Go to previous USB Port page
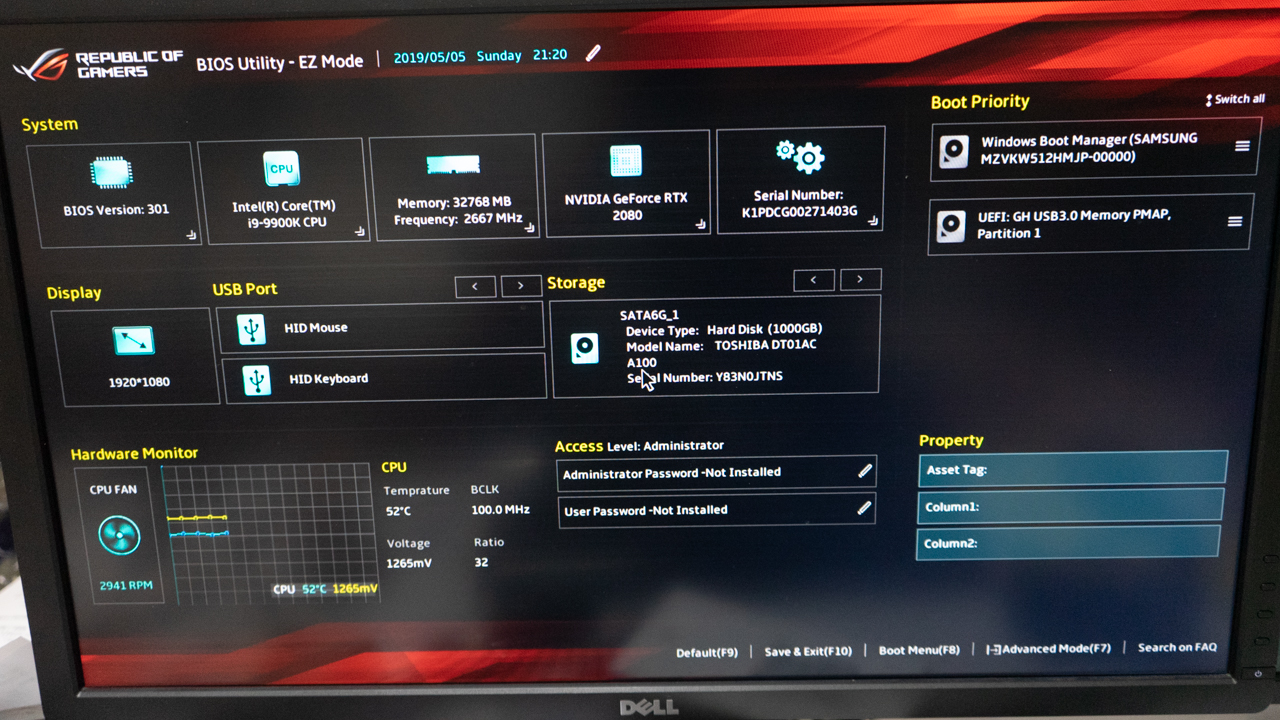 tap(475, 287)
